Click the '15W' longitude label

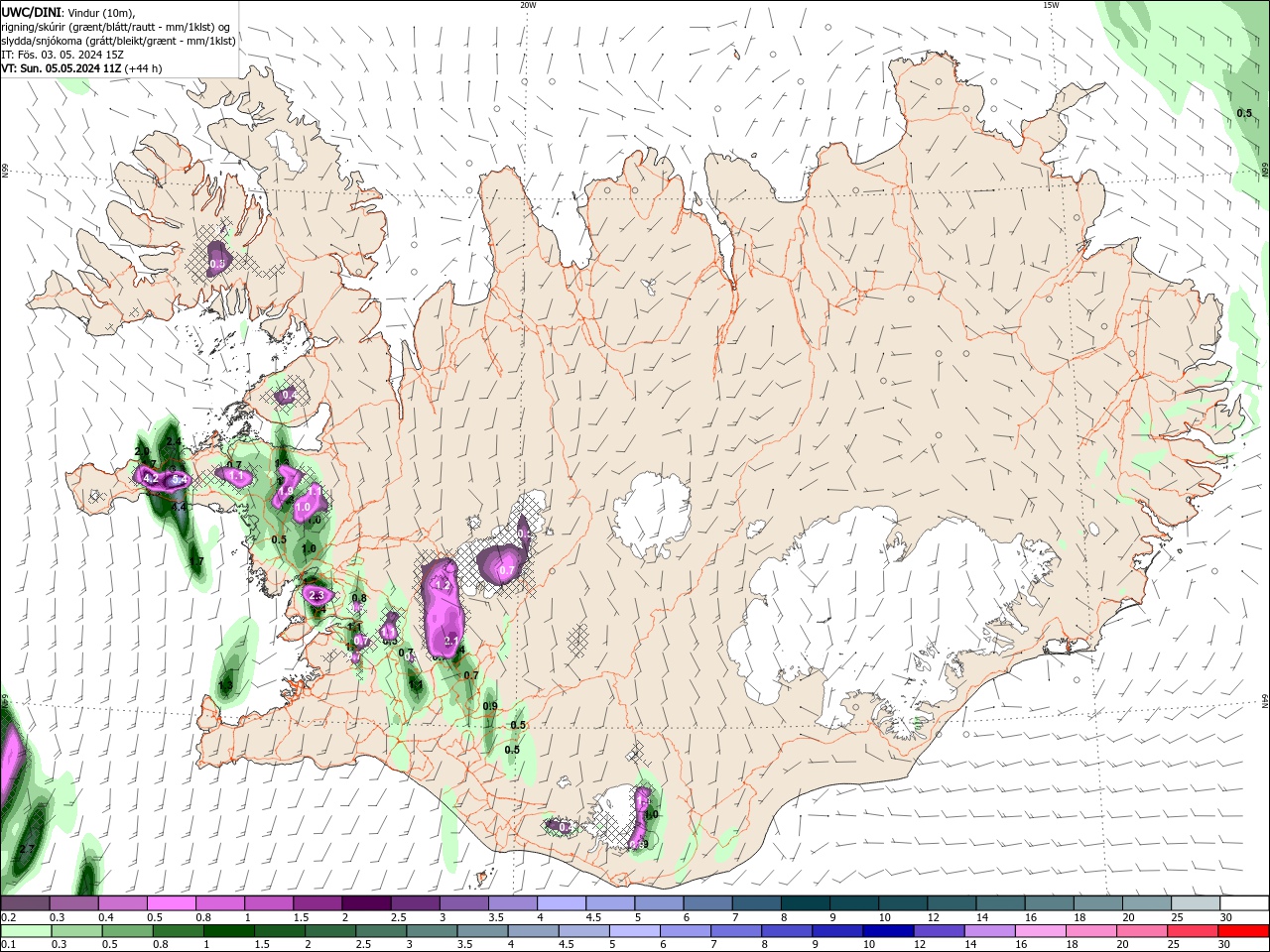(x=1051, y=5)
